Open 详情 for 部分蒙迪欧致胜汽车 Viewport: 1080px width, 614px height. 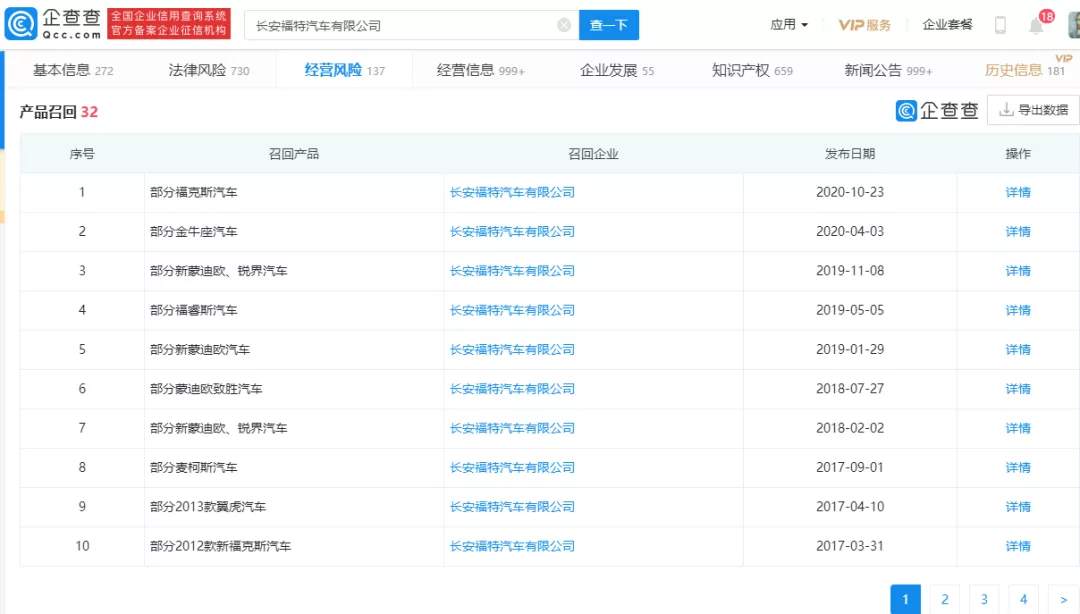1018,389
